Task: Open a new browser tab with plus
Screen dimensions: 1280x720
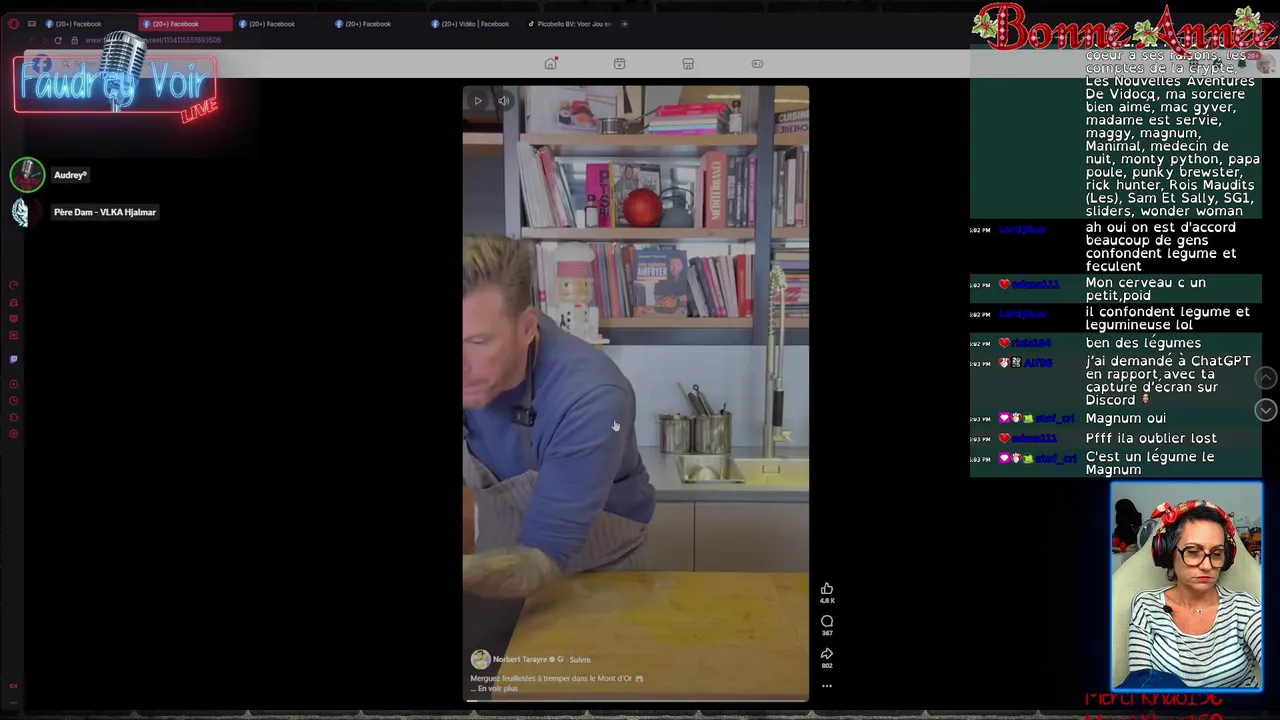Action: [x=625, y=24]
